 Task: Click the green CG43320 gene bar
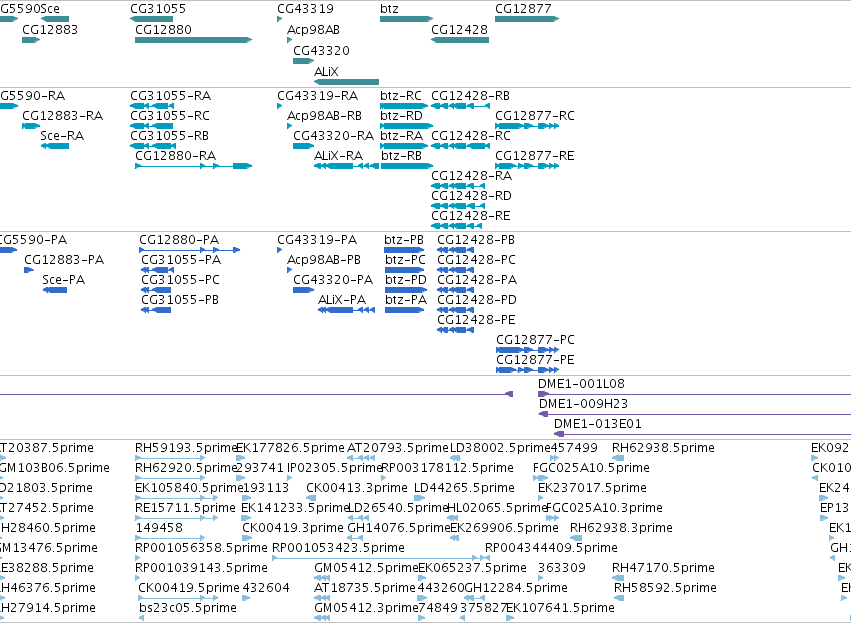point(303,61)
